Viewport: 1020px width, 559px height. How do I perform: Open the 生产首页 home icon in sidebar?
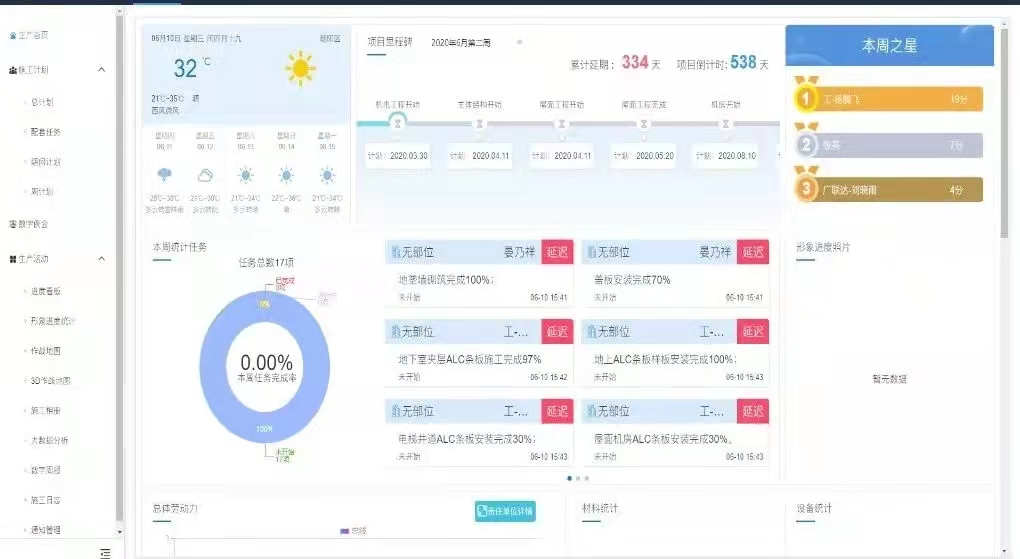[x=12, y=36]
